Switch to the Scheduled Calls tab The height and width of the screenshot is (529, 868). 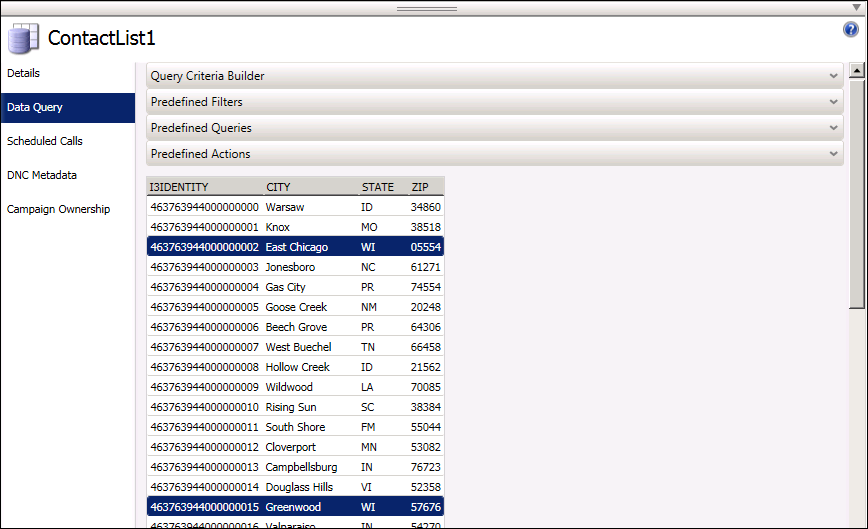click(45, 141)
